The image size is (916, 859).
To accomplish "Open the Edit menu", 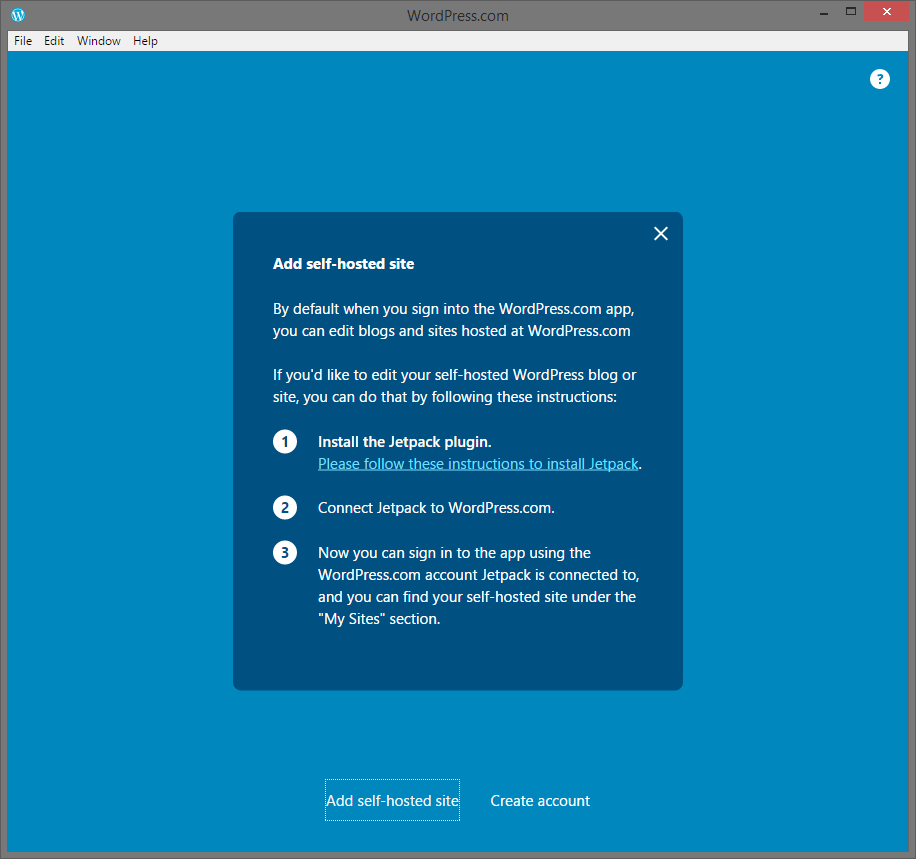I will tap(54, 41).
